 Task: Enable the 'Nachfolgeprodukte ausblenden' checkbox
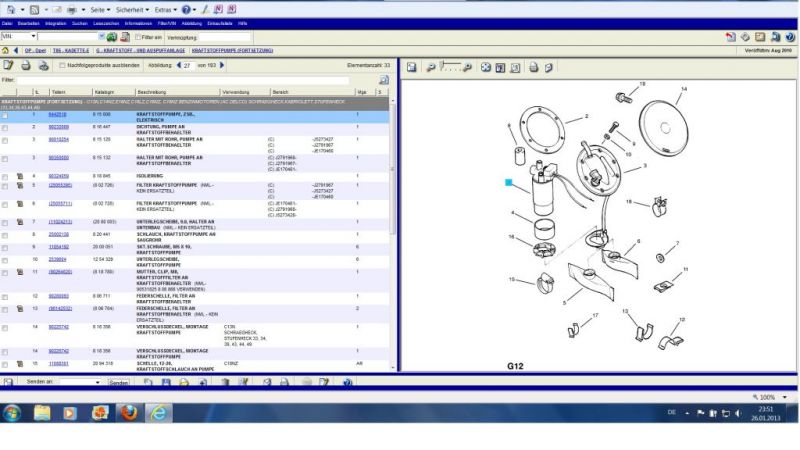[x=61, y=66]
